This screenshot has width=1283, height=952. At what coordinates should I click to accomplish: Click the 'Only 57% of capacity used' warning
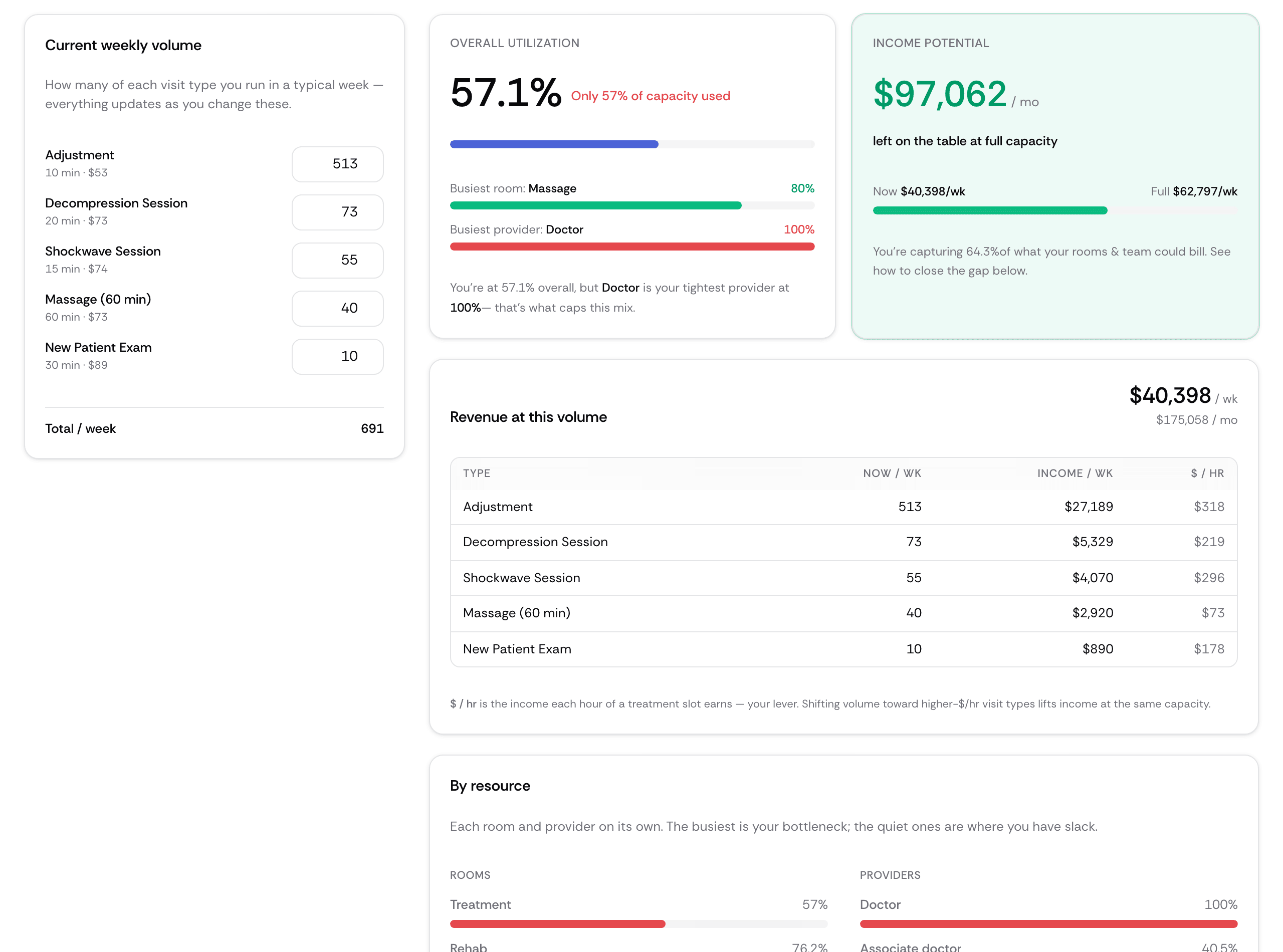[650, 96]
